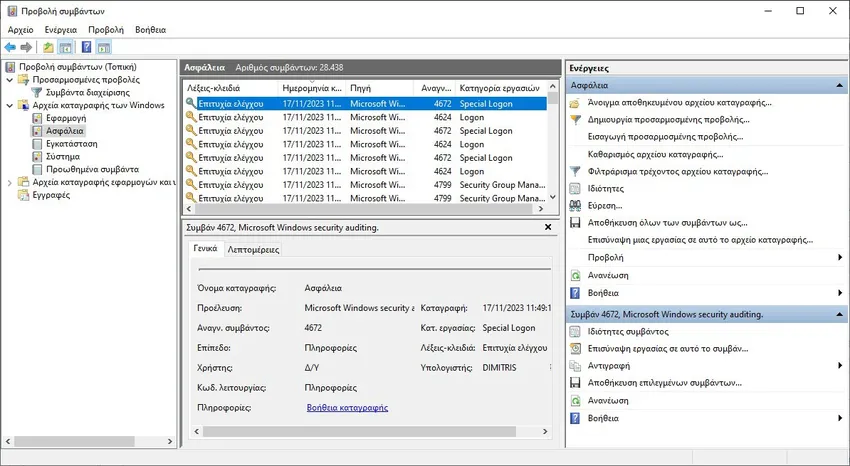Switch to the Λεπτομέρειες tab
The height and width of the screenshot is (466, 850).
[x=253, y=250]
